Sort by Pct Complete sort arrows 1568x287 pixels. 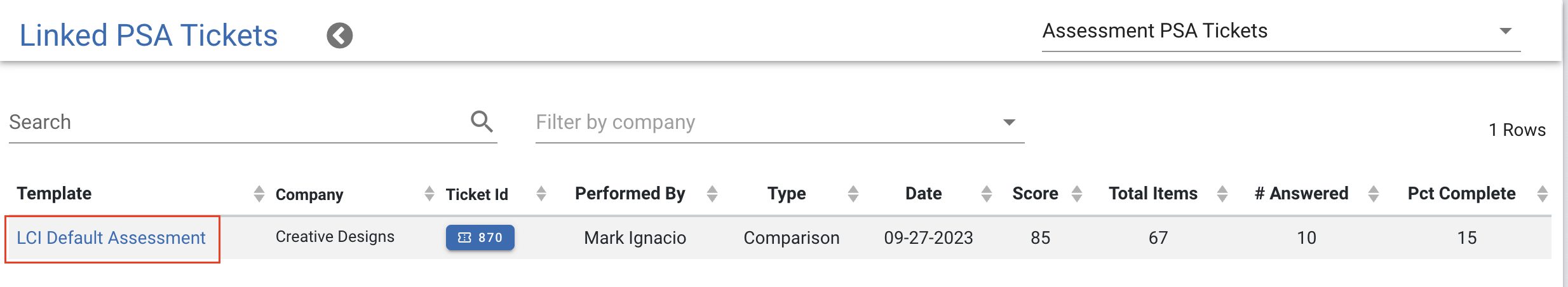pyautogui.click(x=1543, y=194)
